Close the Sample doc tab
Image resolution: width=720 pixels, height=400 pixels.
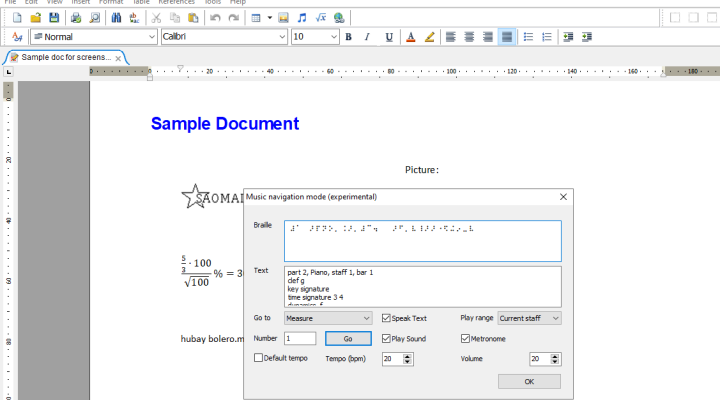click(x=118, y=58)
